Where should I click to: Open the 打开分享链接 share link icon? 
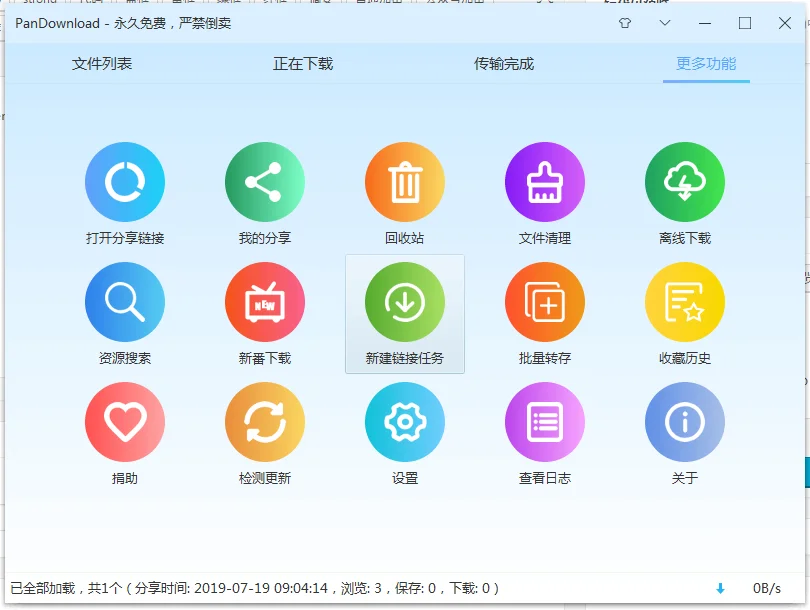124,182
